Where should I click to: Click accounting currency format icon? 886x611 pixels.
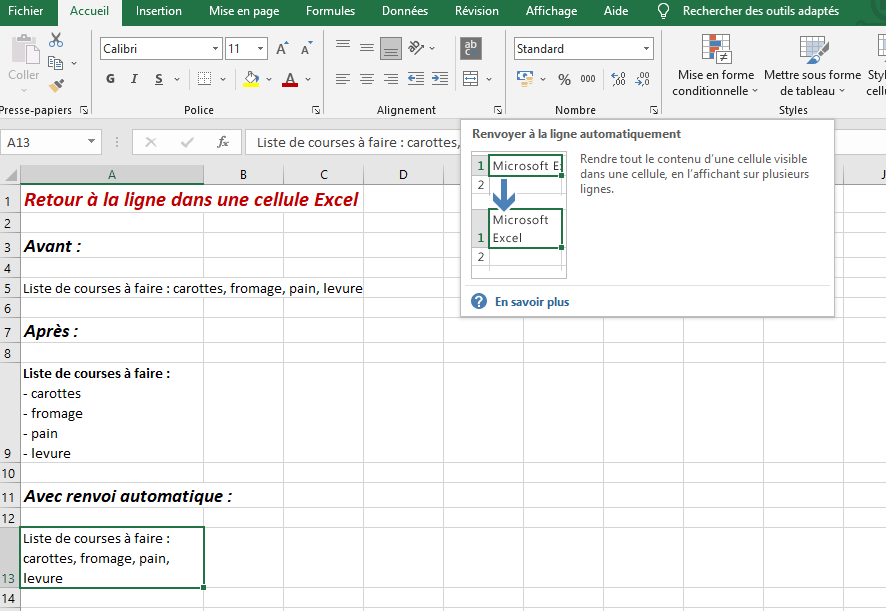(525, 79)
